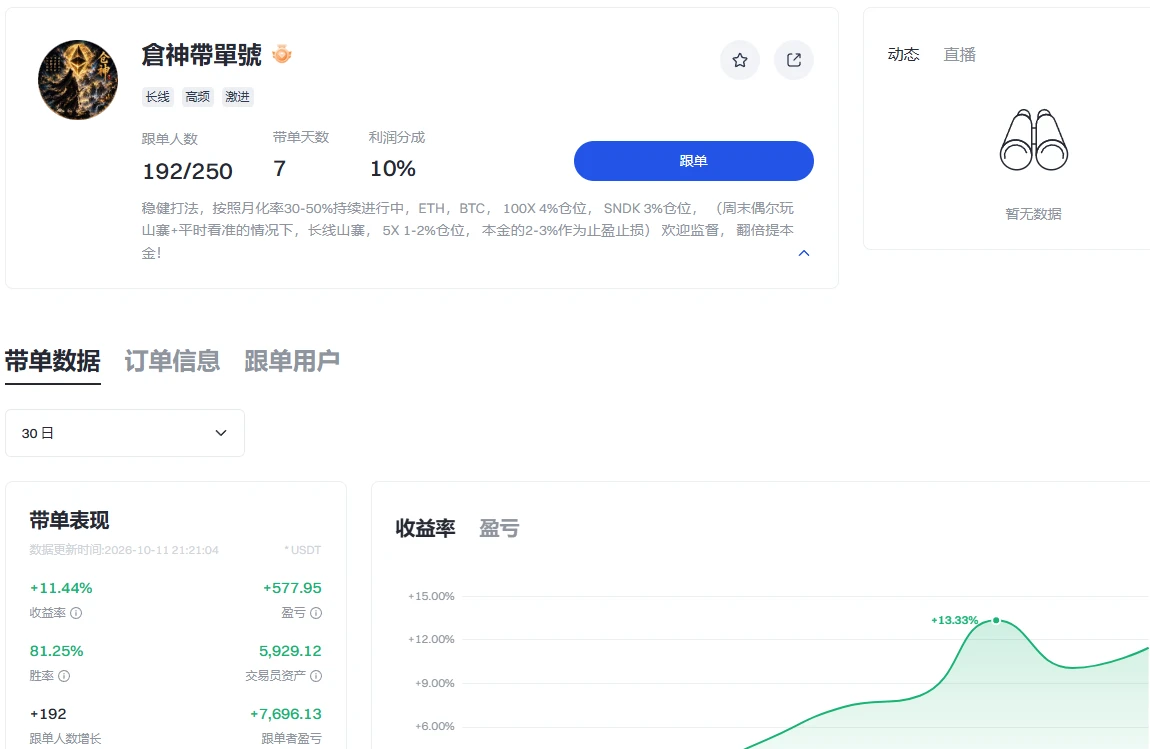Switch to the 订单信息 tab

click(172, 361)
